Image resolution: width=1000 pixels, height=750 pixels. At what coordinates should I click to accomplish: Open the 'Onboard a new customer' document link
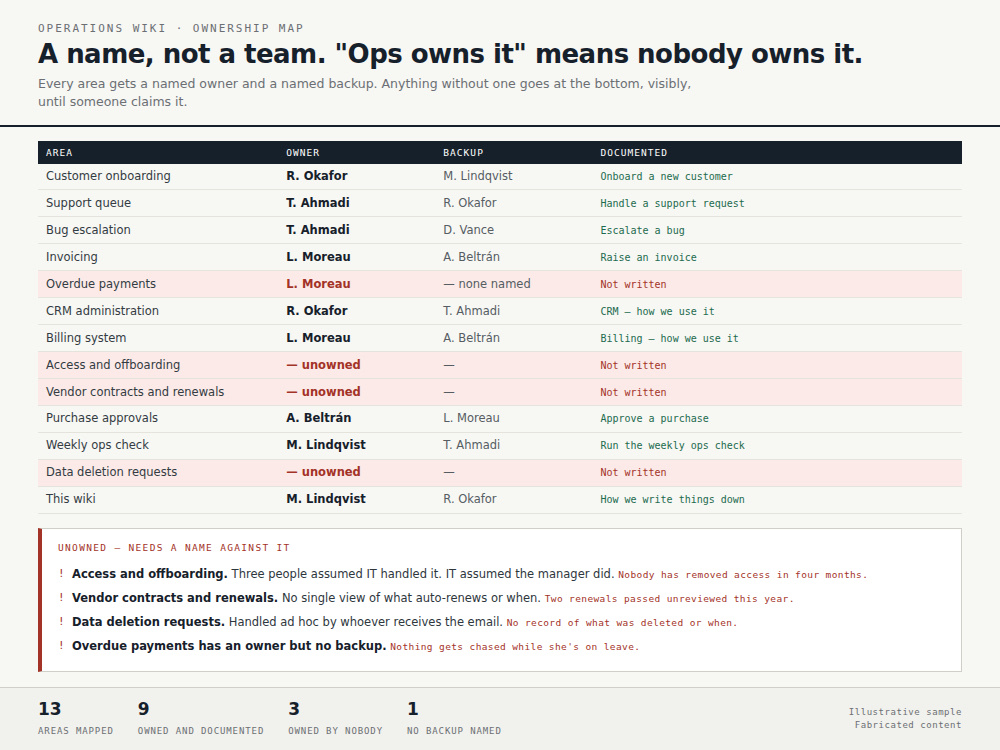point(666,177)
